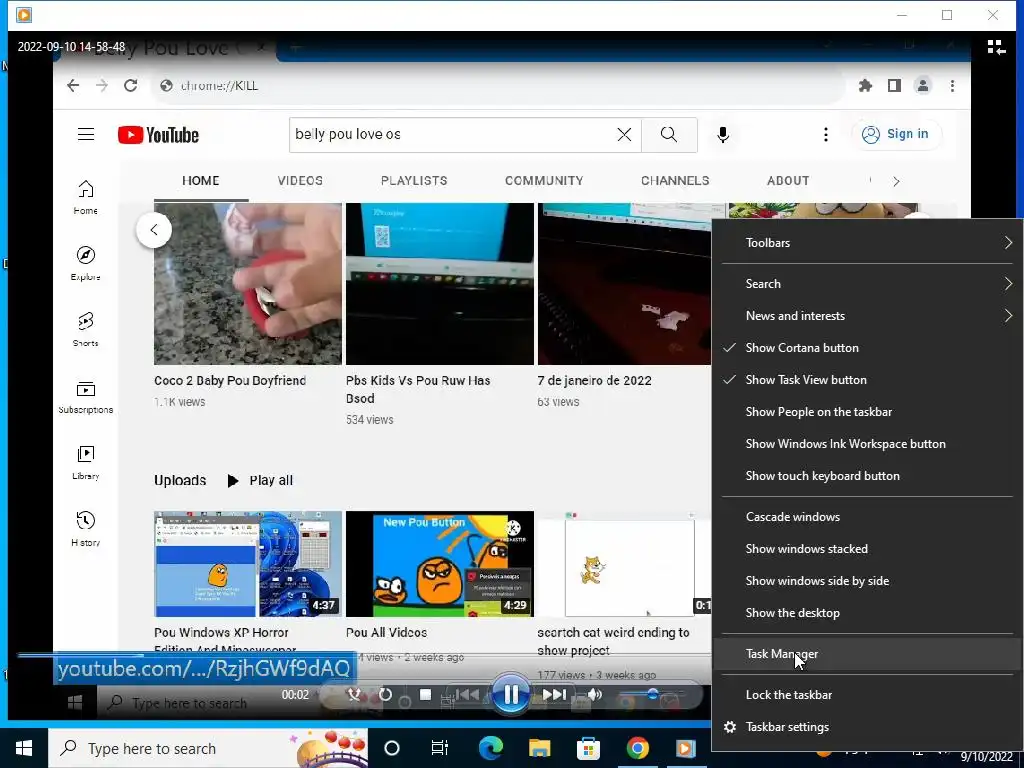Switch to the COMMUNITY channel tab
Image resolution: width=1024 pixels, height=768 pixels.
[544, 181]
